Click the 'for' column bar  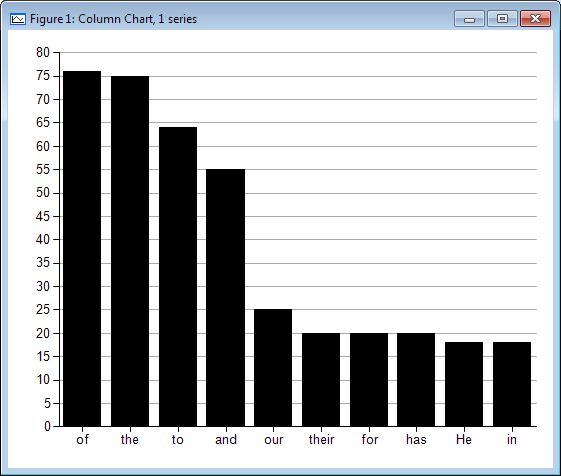pyautogui.click(x=369, y=380)
